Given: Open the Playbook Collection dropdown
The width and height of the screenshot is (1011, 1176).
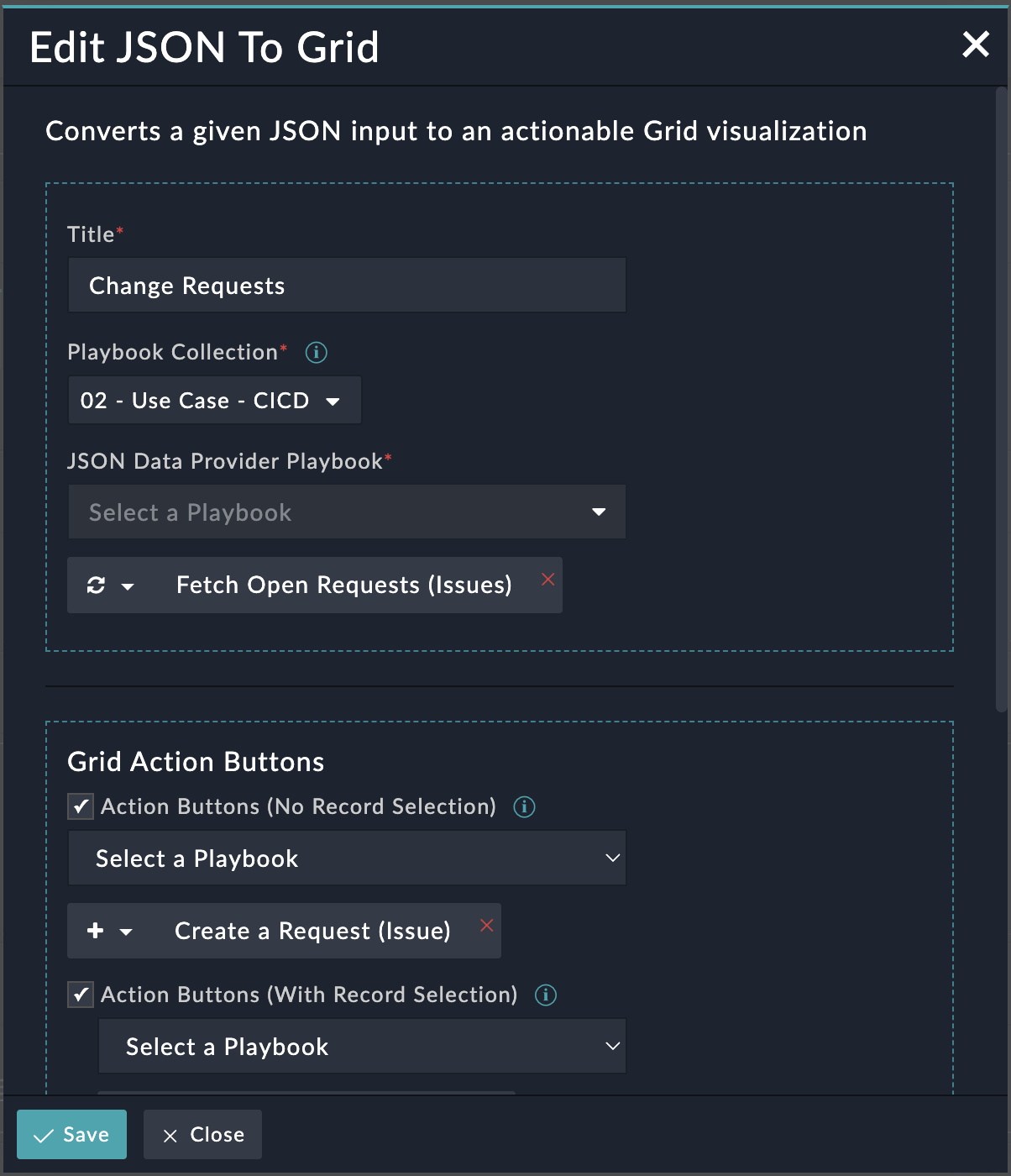Looking at the screenshot, I should coord(214,401).
